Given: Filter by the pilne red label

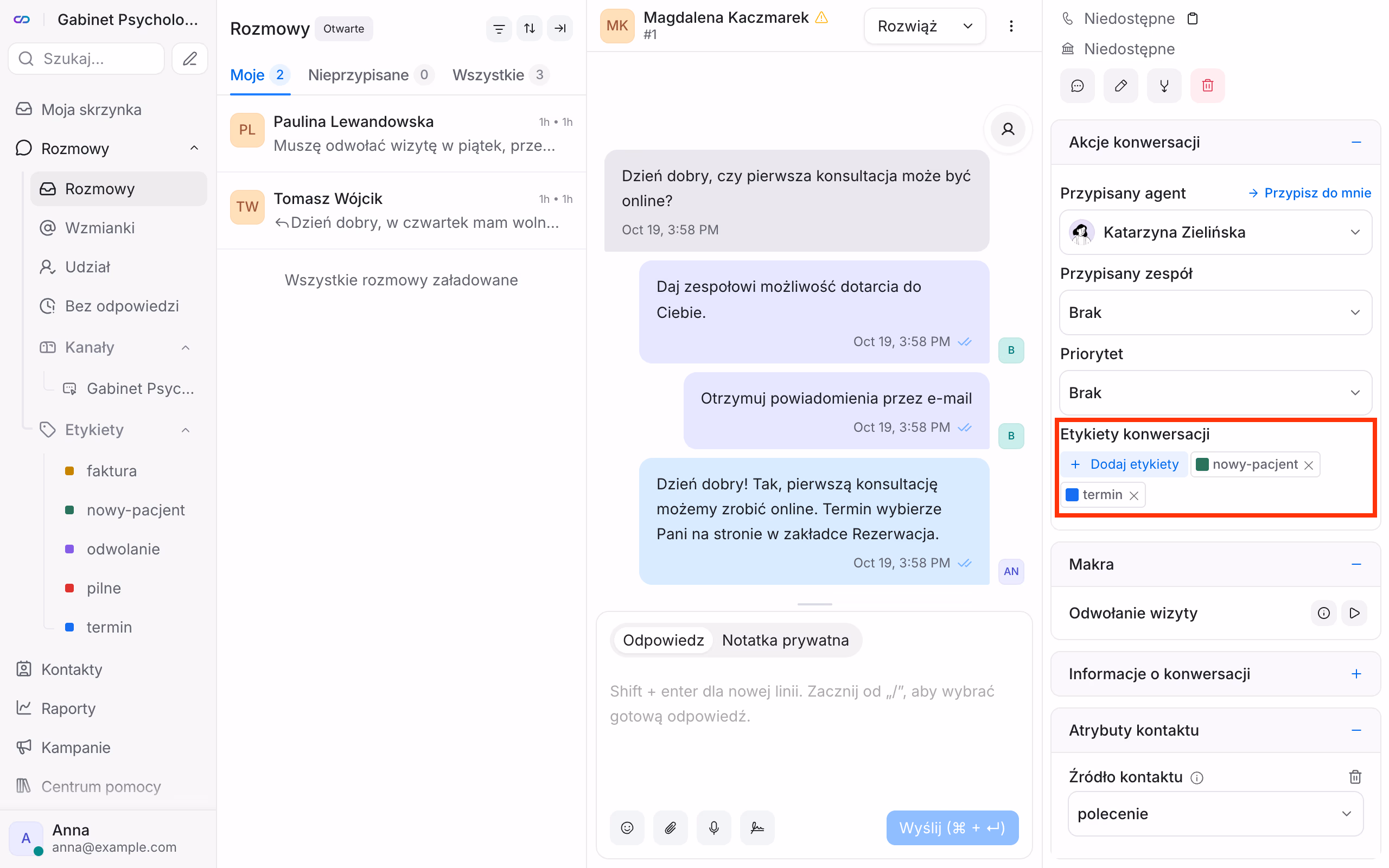Looking at the screenshot, I should (103, 588).
